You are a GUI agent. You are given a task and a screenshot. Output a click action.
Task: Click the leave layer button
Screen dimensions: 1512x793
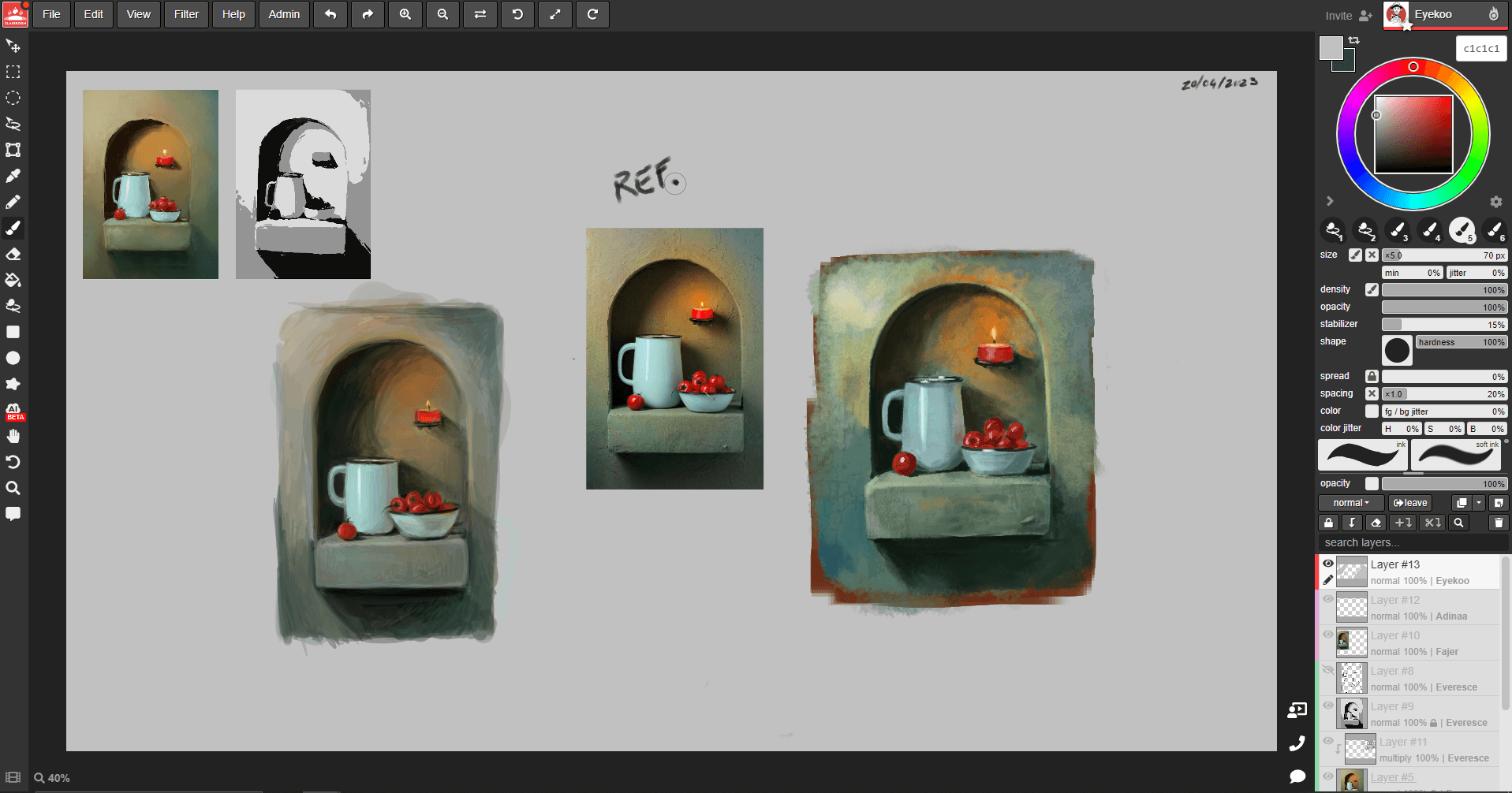[x=1410, y=503]
